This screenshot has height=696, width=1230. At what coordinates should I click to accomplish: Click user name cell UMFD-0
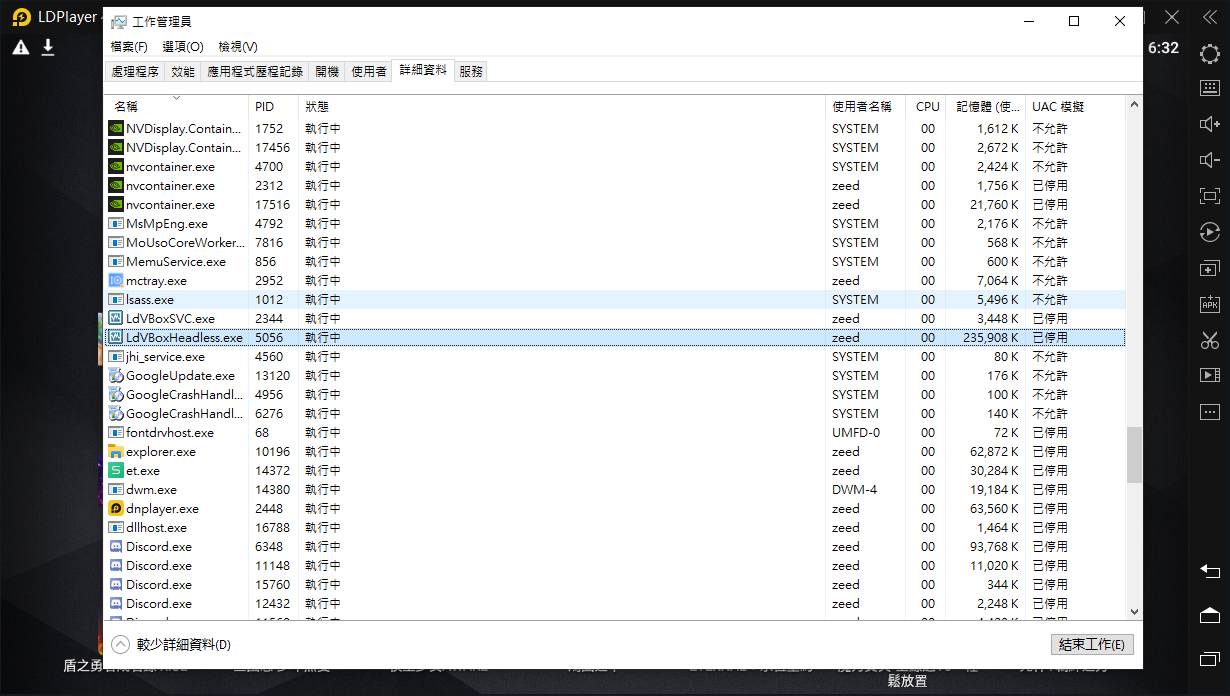[x=856, y=433]
